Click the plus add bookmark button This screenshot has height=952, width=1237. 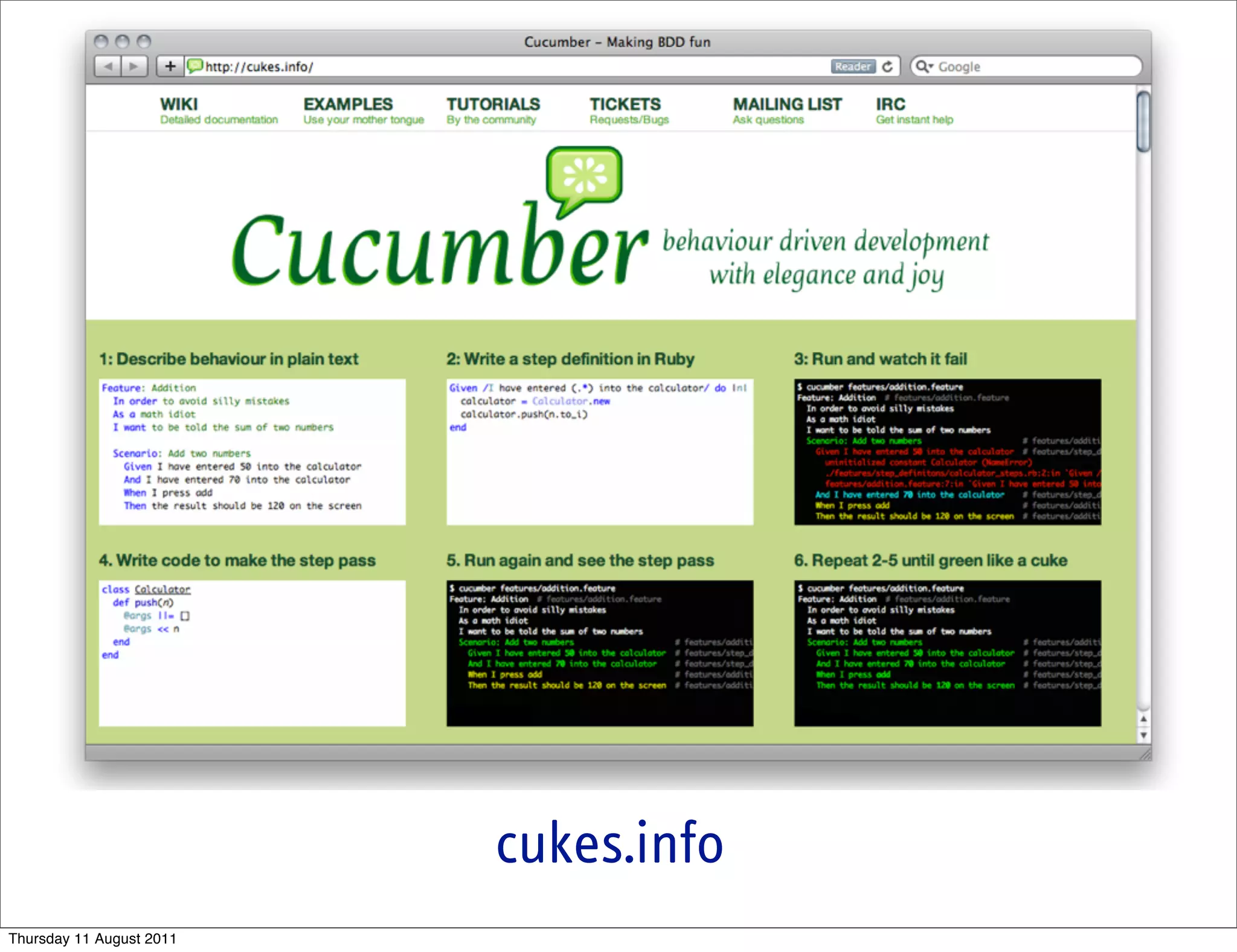pos(170,66)
